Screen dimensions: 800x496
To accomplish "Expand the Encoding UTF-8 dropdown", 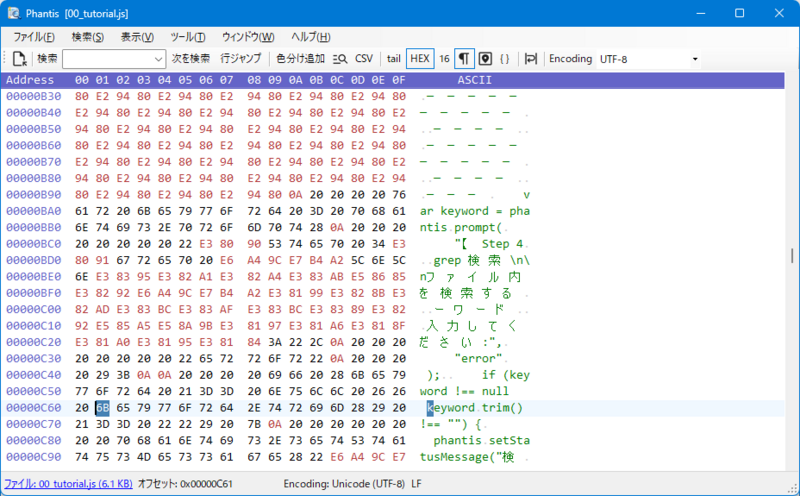I will click(695, 59).
